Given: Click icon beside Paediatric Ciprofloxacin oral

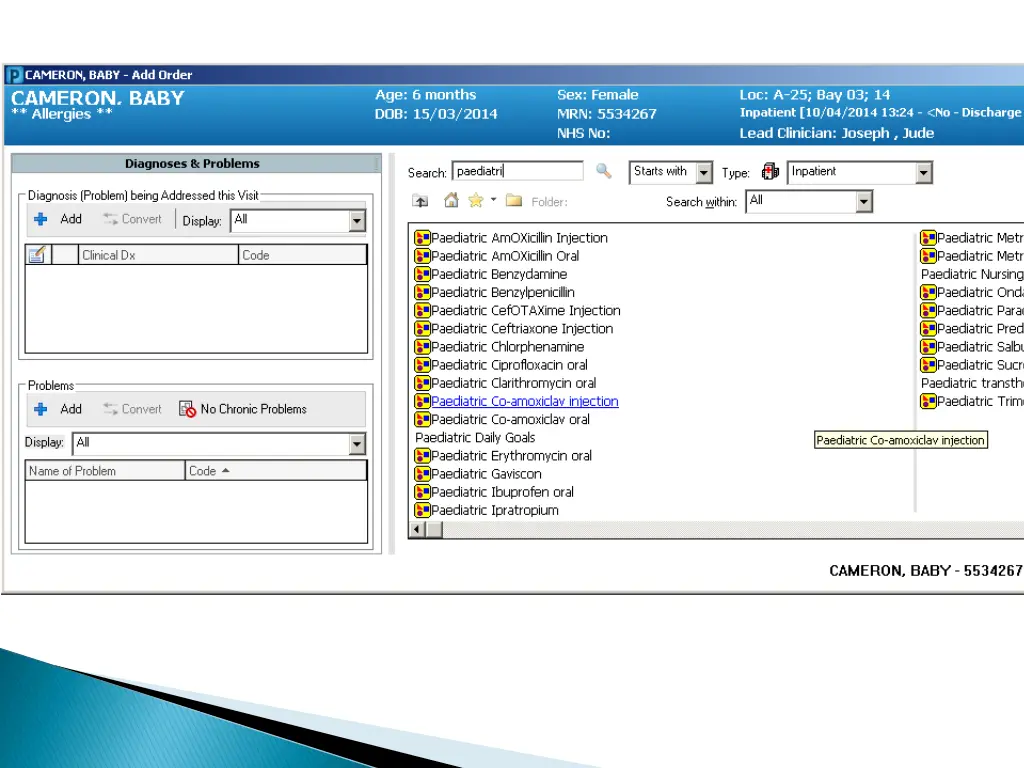Looking at the screenshot, I should click(x=423, y=365).
